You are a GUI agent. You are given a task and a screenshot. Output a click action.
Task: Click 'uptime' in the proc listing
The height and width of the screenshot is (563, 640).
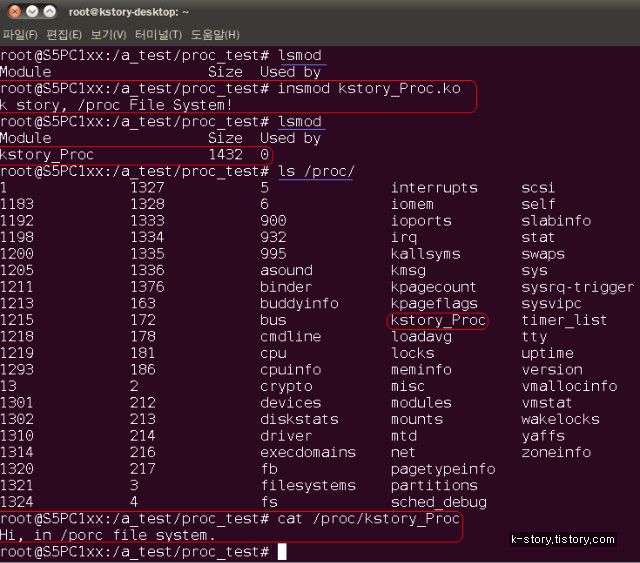click(548, 354)
